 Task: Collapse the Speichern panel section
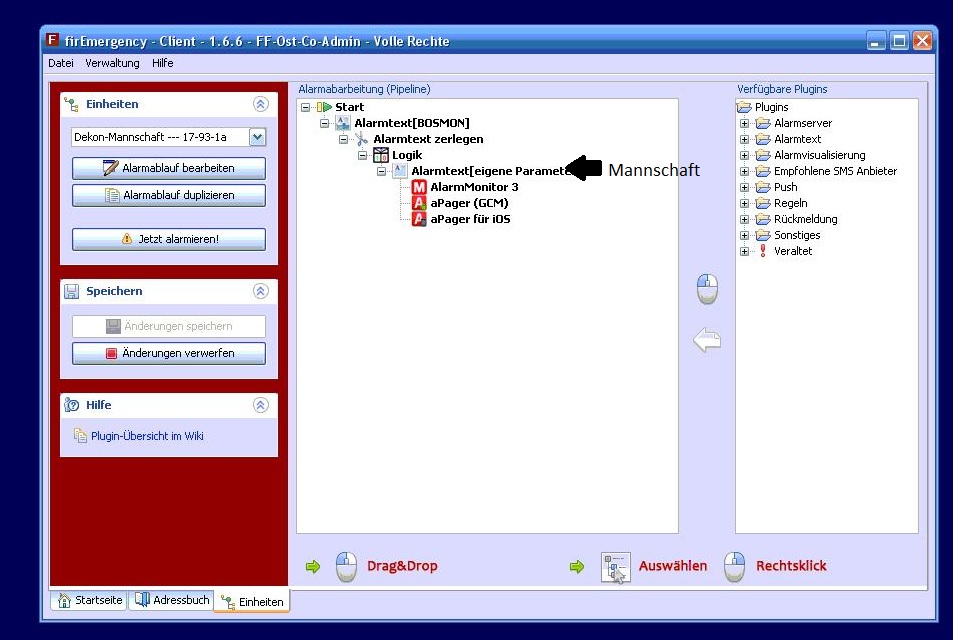[261, 291]
